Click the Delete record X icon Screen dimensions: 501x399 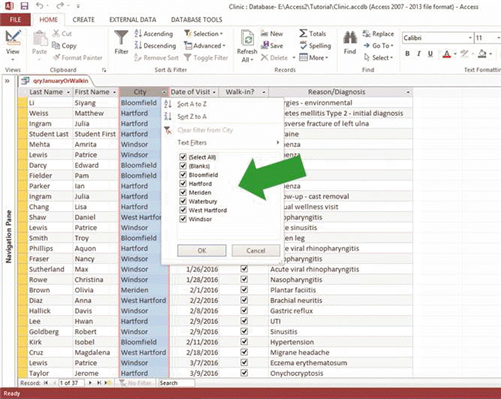(x=264, y=58)
